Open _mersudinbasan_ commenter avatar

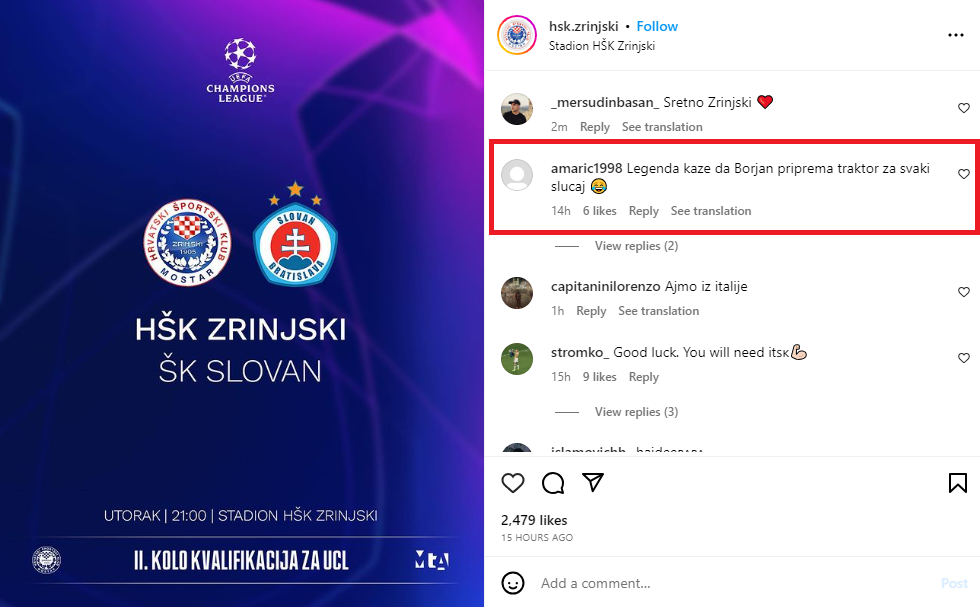517,109
